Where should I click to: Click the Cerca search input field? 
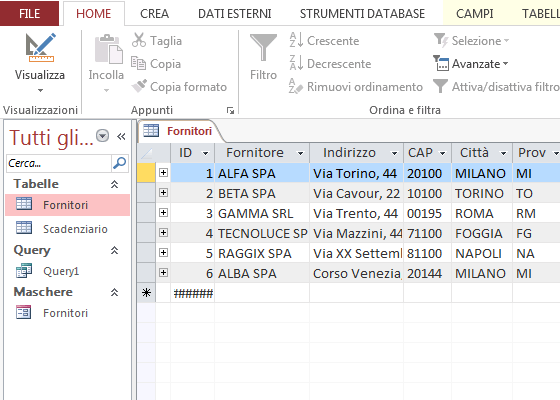coord(59,163)
